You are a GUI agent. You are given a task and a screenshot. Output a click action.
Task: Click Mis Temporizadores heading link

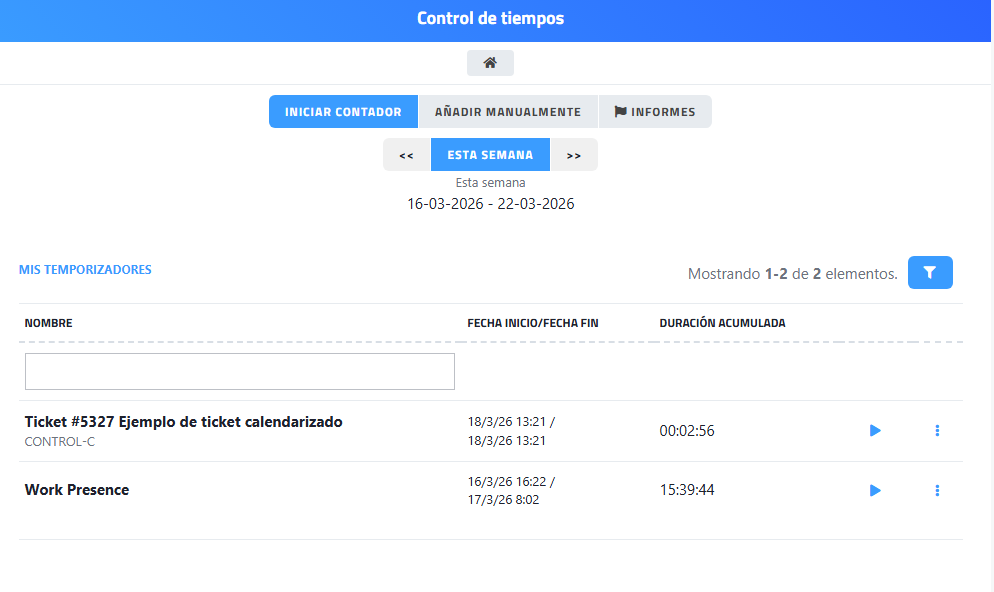point(85,270)
